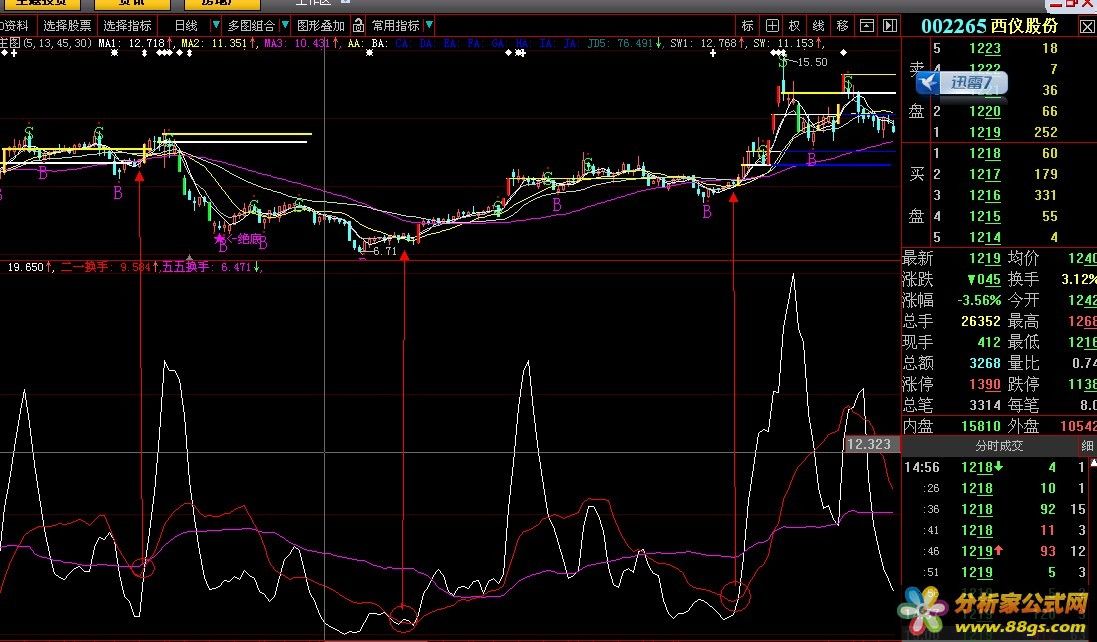Screen dimensions: 1097x642
Task: Click the MA1: 12.718 indicator readout
Action: [135, 43]
